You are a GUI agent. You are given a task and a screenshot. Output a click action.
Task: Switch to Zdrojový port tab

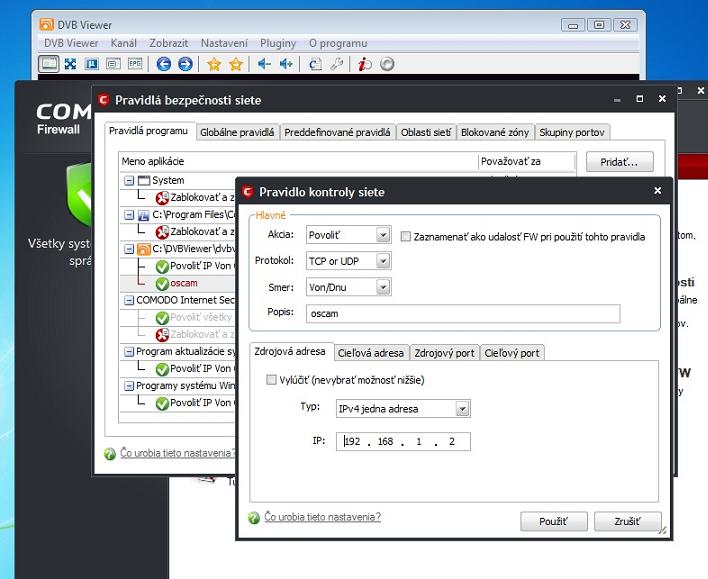pos(444,353)
